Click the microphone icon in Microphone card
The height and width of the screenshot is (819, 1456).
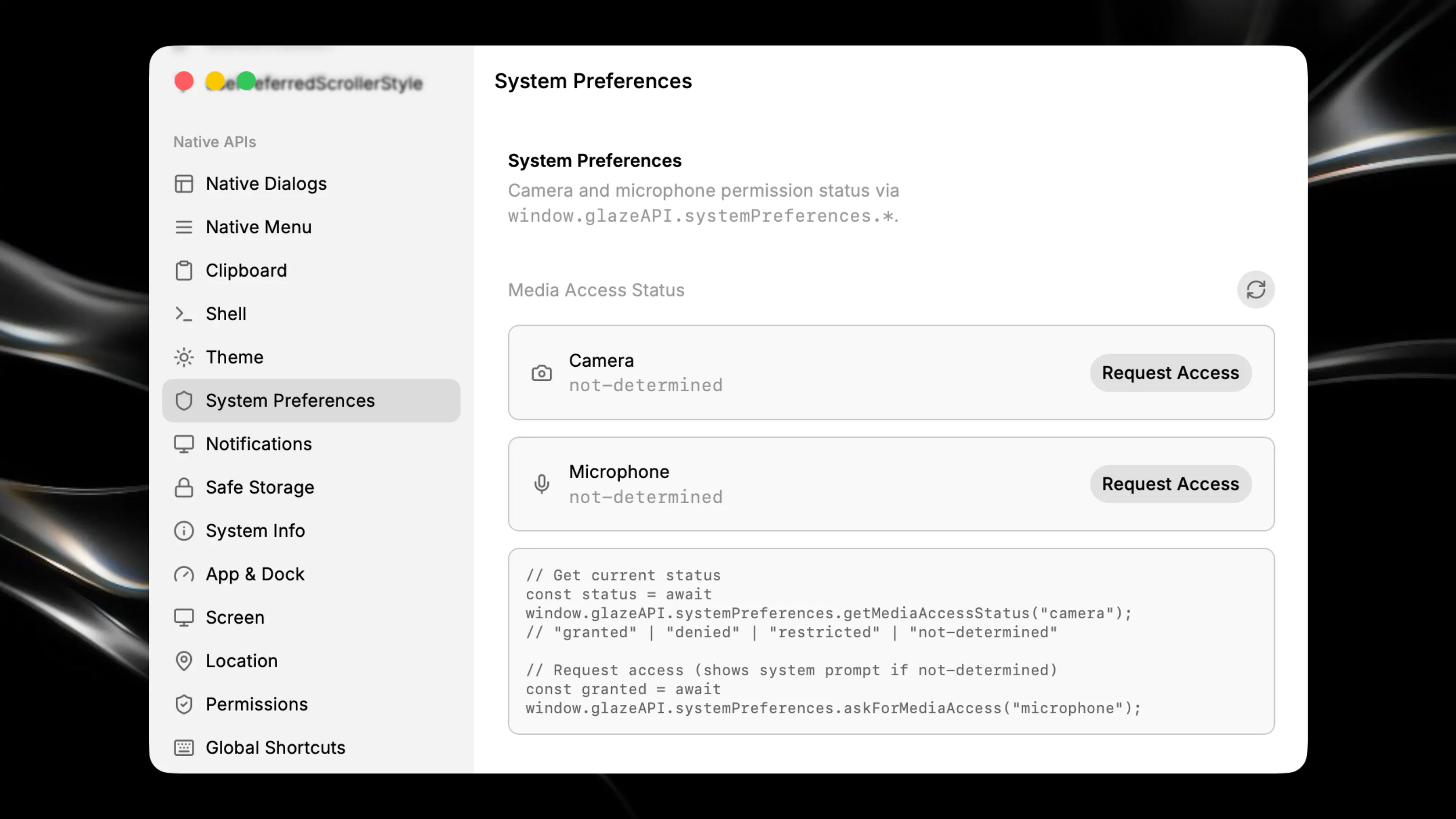pyautogui.click(x=541, y=484)
